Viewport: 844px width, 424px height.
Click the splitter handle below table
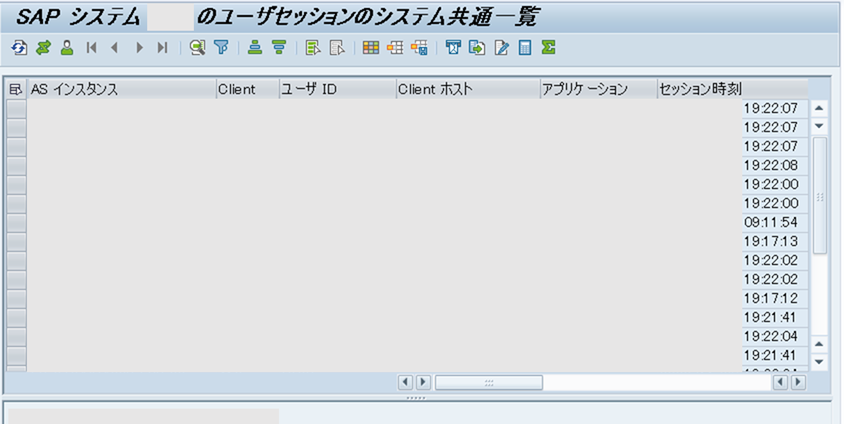tap(417, 398)
